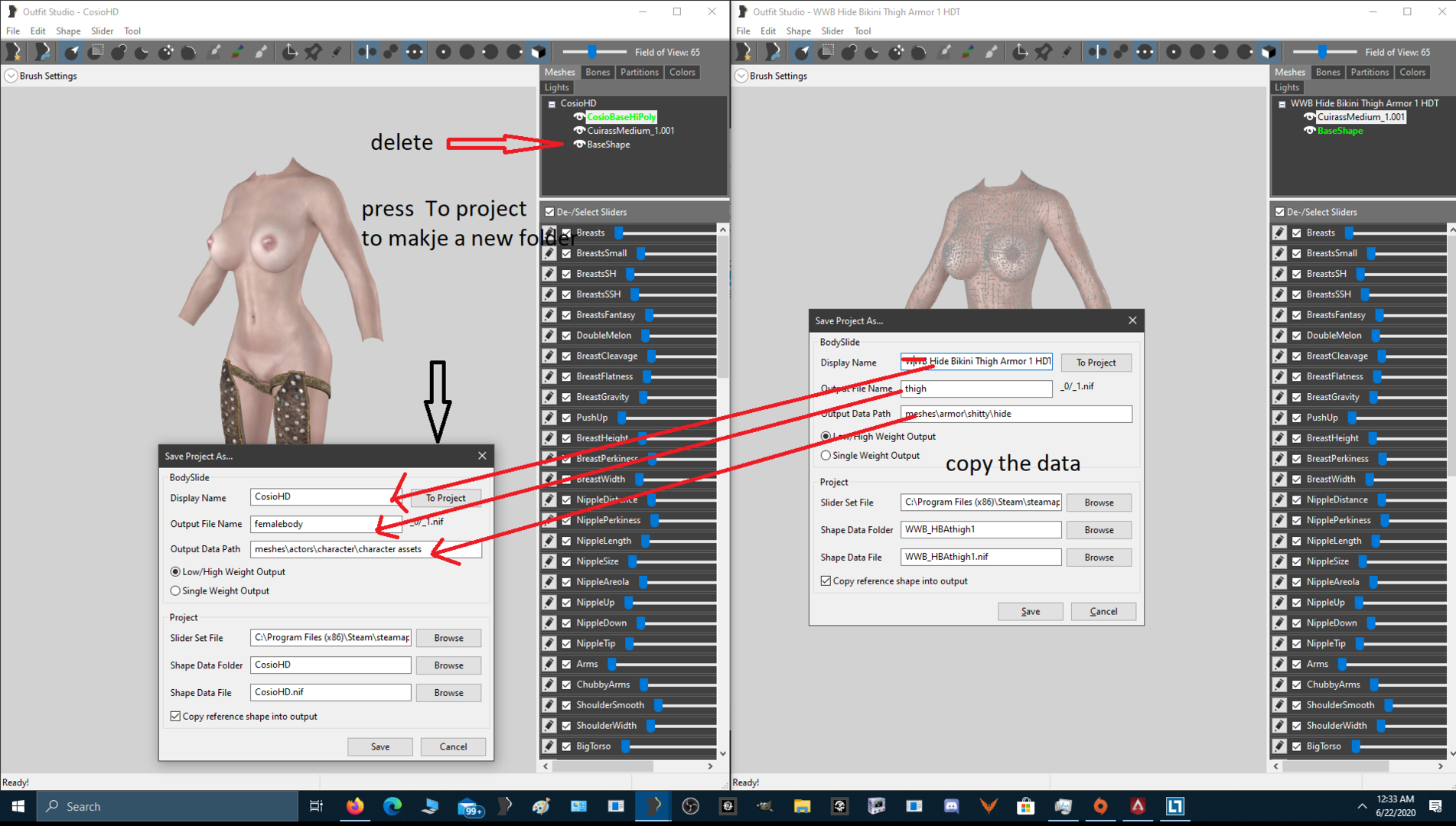
Task: Uncheck De-/Select Sliders in CosioHD window
Action: click(549, 212)
